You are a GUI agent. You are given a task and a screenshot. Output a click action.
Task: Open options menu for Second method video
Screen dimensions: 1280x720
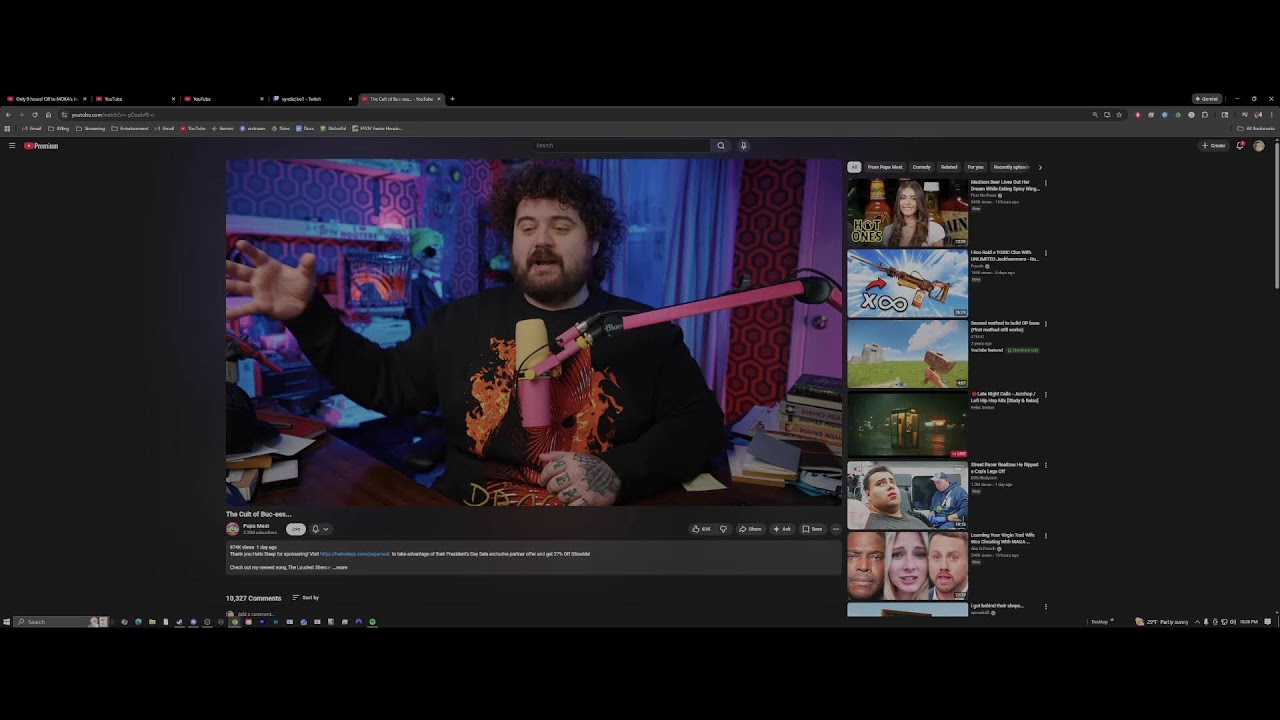tap(1046, 325)
